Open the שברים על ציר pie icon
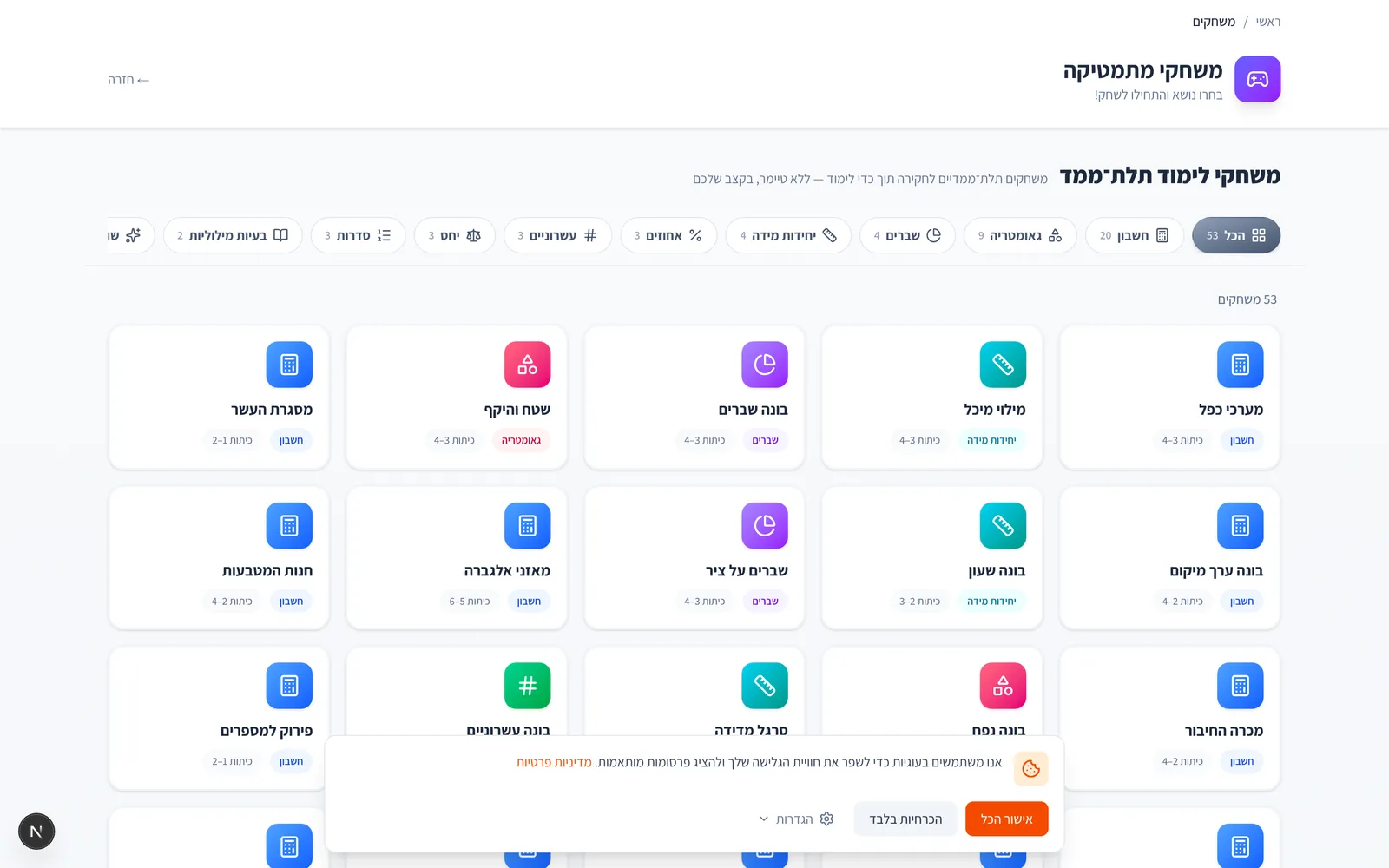Viewport: 1389px width, 868px height. (x=765, y=525)
